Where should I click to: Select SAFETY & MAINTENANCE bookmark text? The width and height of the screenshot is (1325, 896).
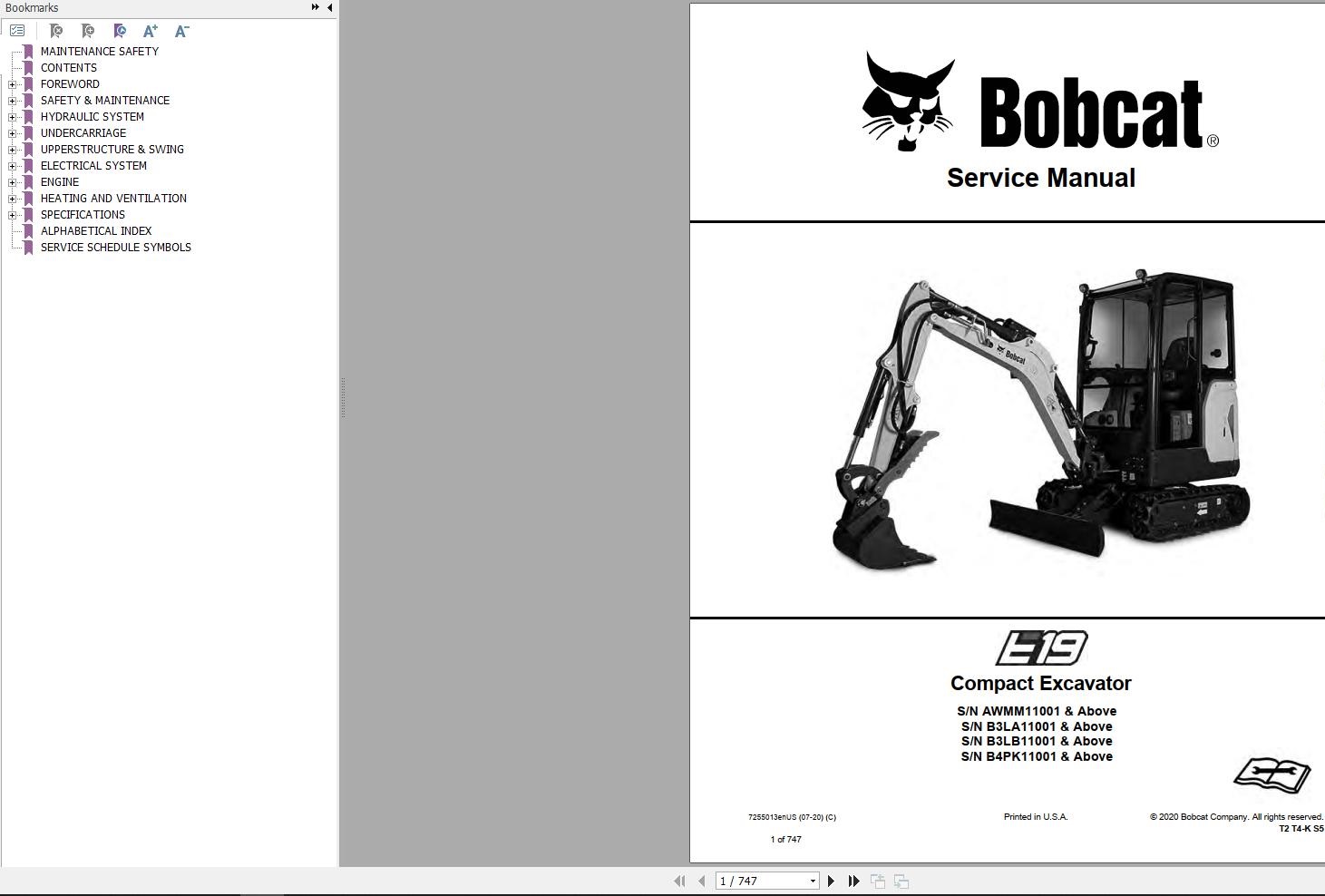point(105,101)
